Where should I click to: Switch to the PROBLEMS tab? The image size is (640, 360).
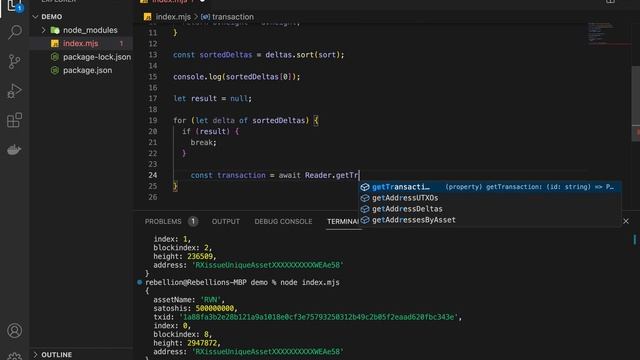pyautogui.click(x=163, y=221)
